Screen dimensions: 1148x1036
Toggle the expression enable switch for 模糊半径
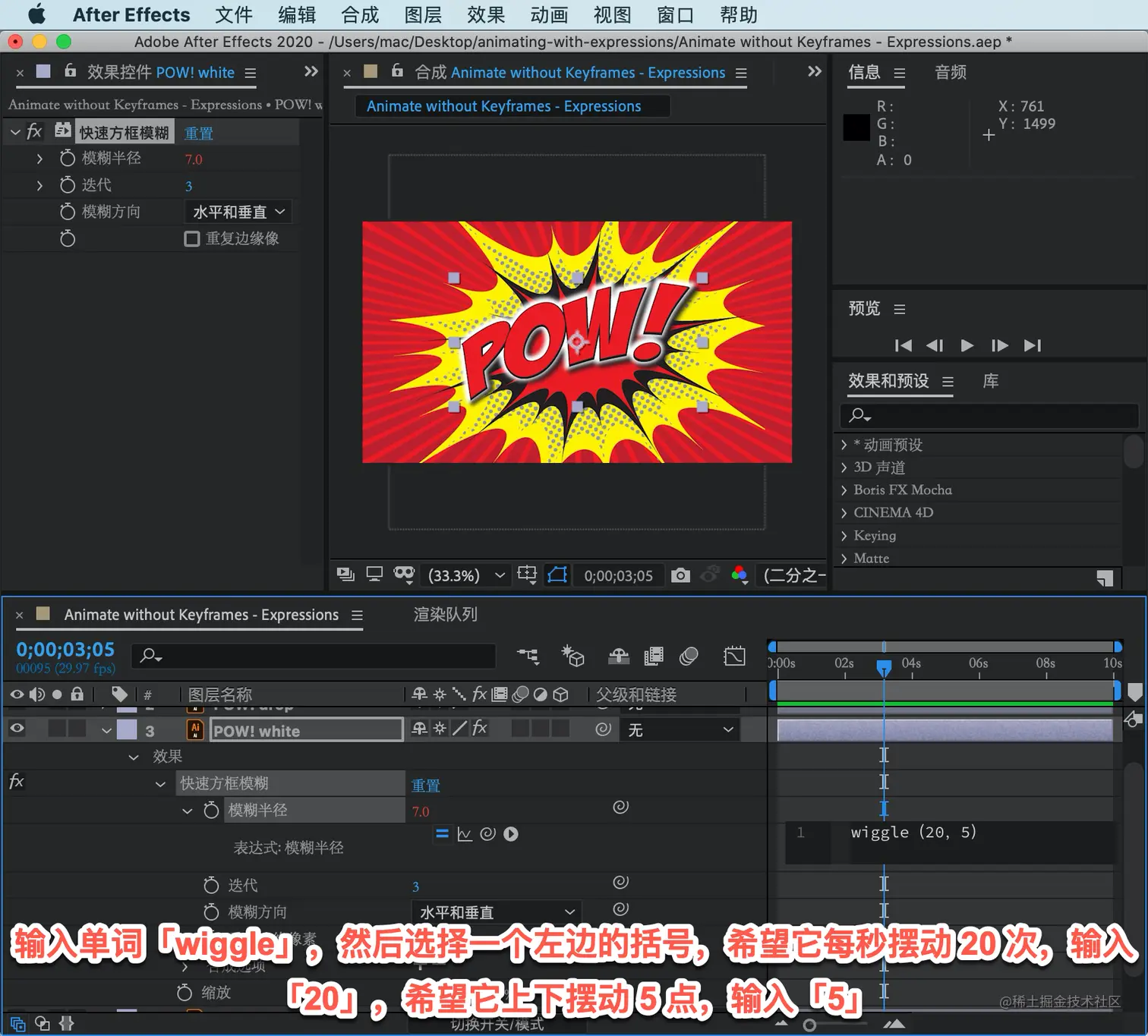coord(442,833)
